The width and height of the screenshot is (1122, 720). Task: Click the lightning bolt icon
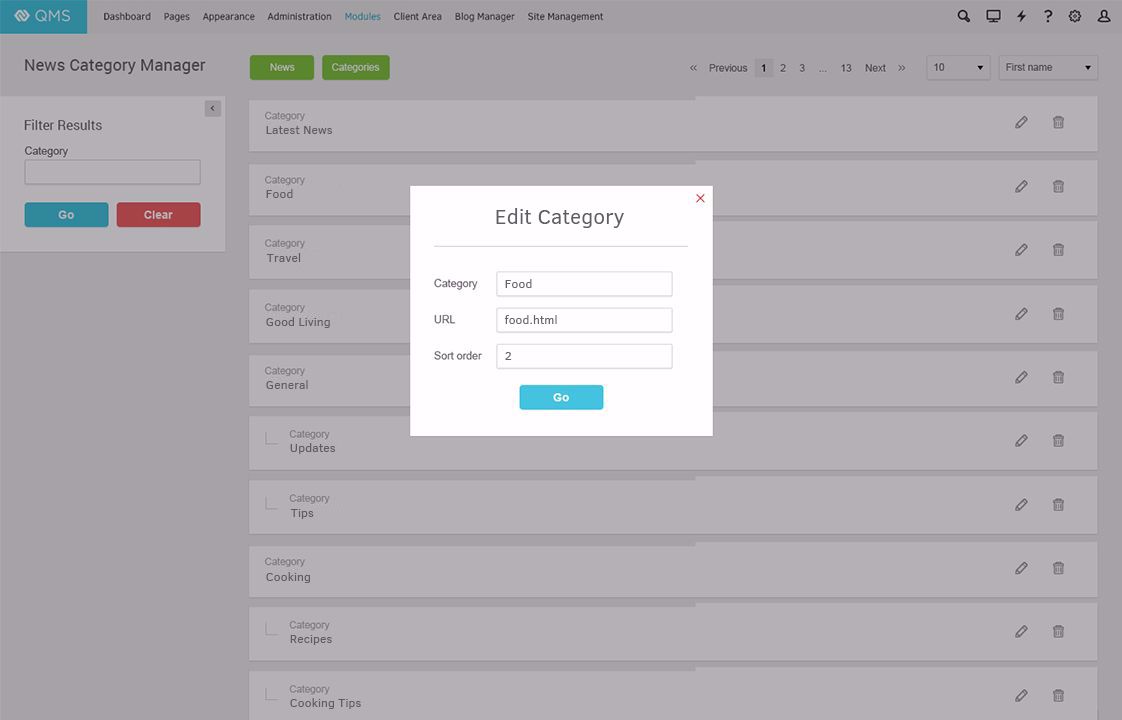1021,16
